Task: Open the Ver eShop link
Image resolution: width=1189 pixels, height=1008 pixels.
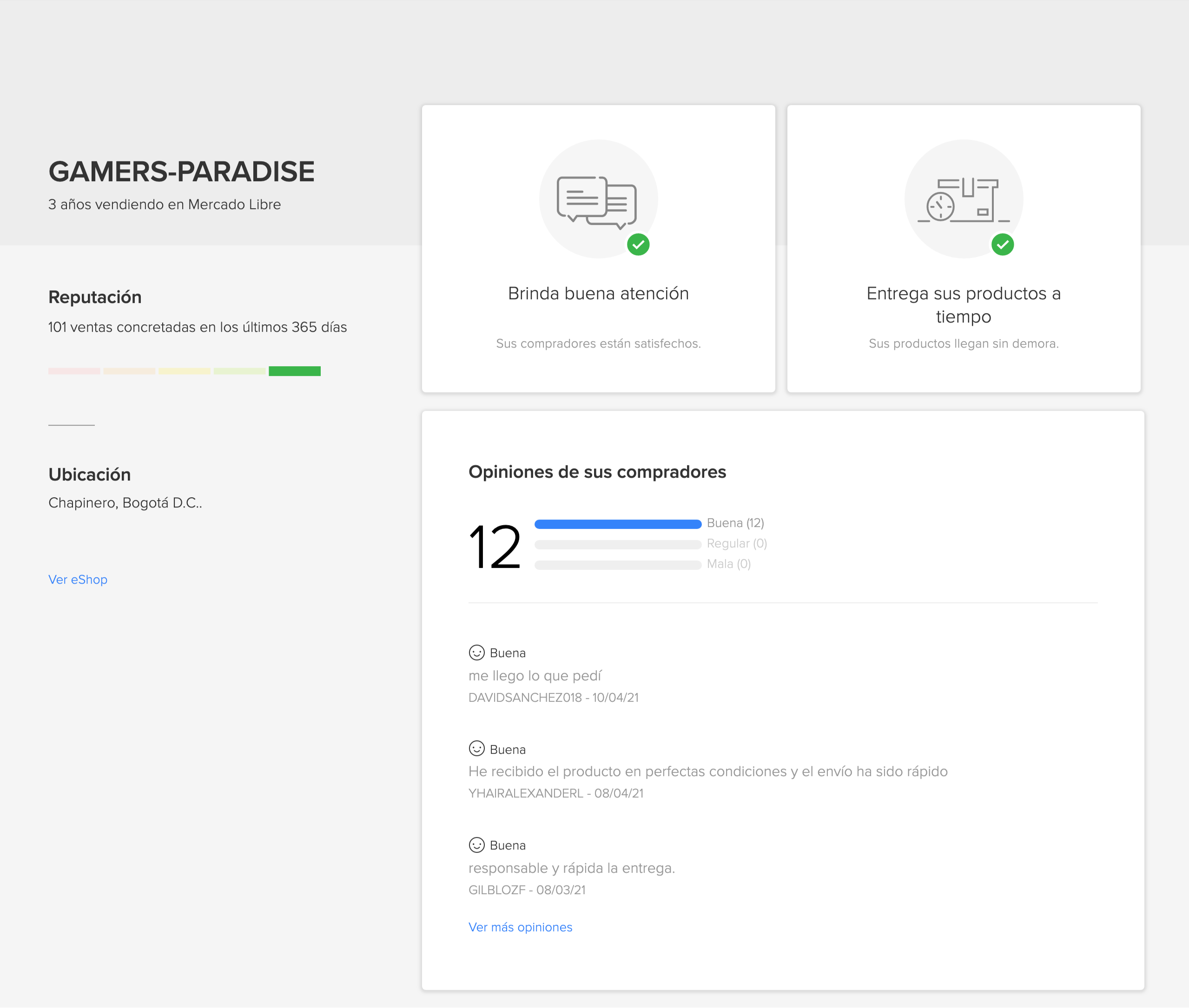Action: (x=78, y=580)
